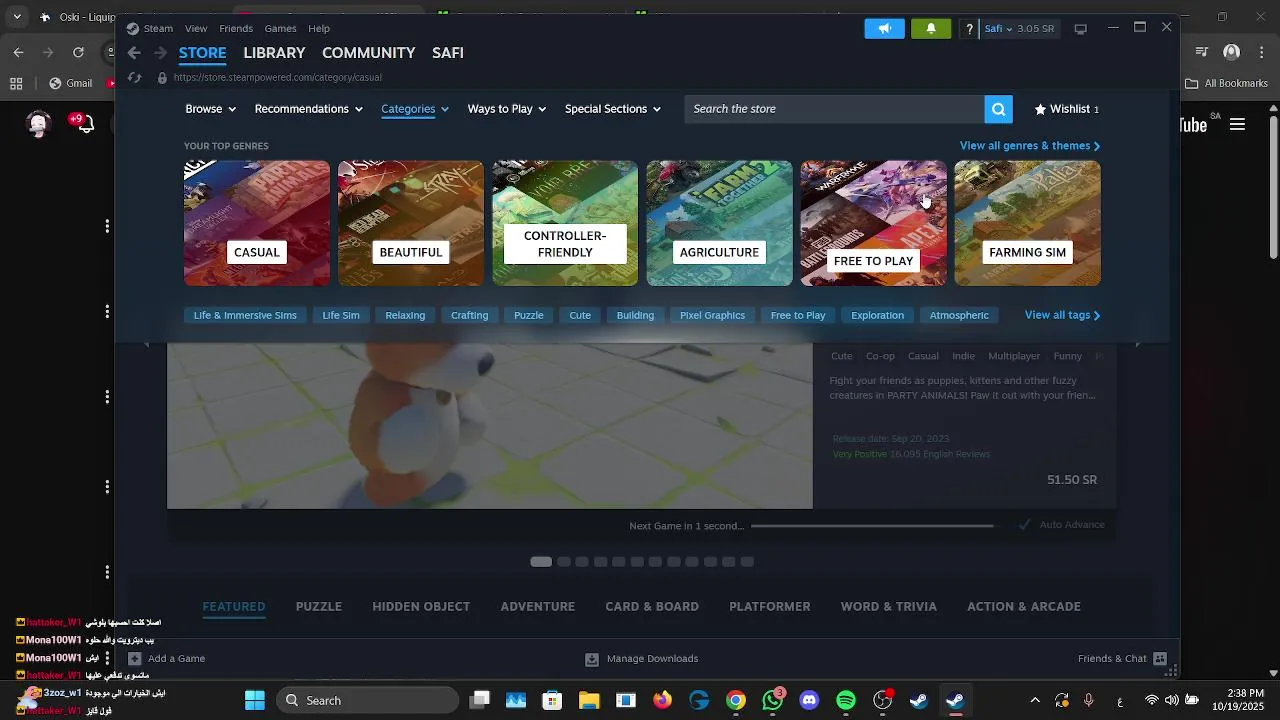1280x720 pixels.
Task: Select the Pixel Graphics tag
Action: point(712,315)
